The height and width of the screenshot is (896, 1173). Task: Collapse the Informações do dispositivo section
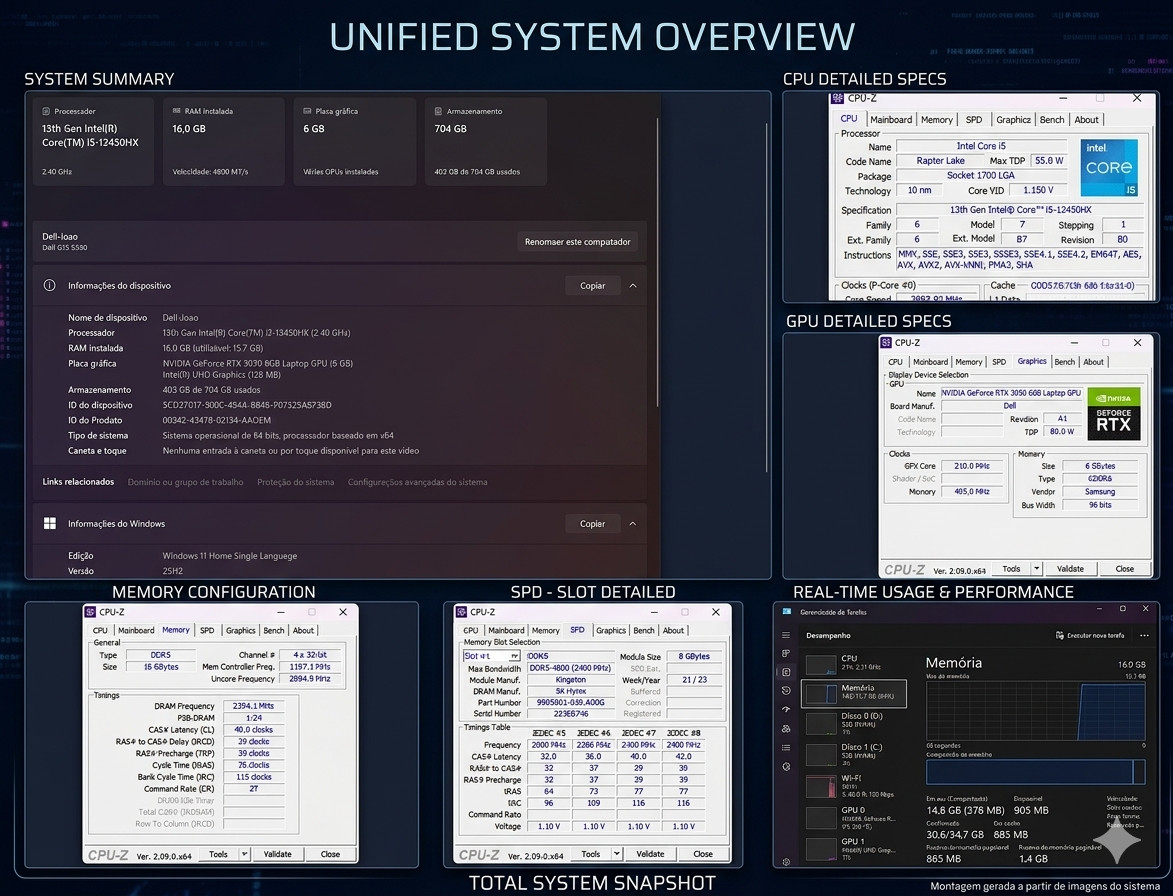[x=633, y=286]
